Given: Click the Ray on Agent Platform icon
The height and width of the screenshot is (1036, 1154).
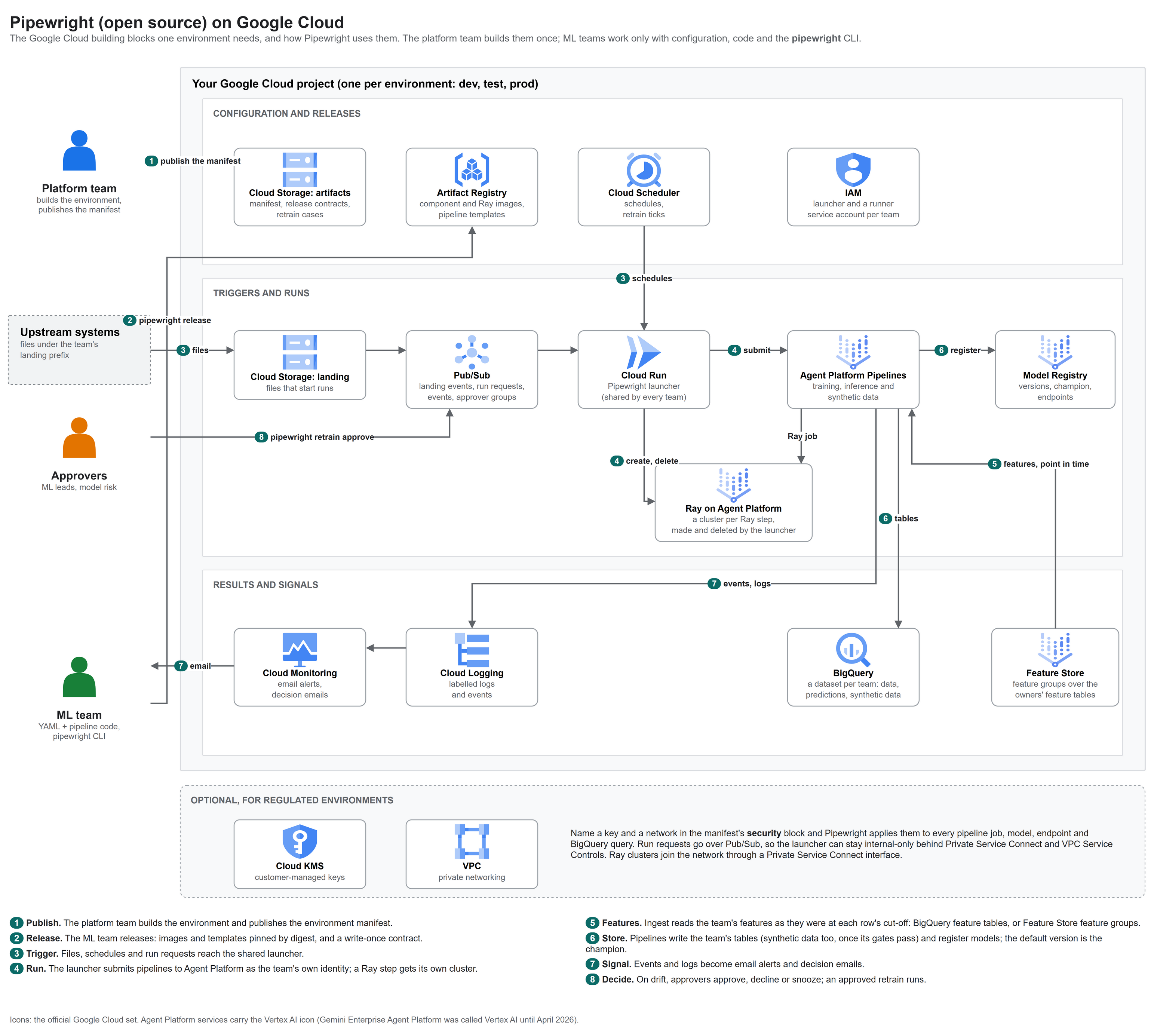Looking at the screenshot, I should tap(733, 485).
